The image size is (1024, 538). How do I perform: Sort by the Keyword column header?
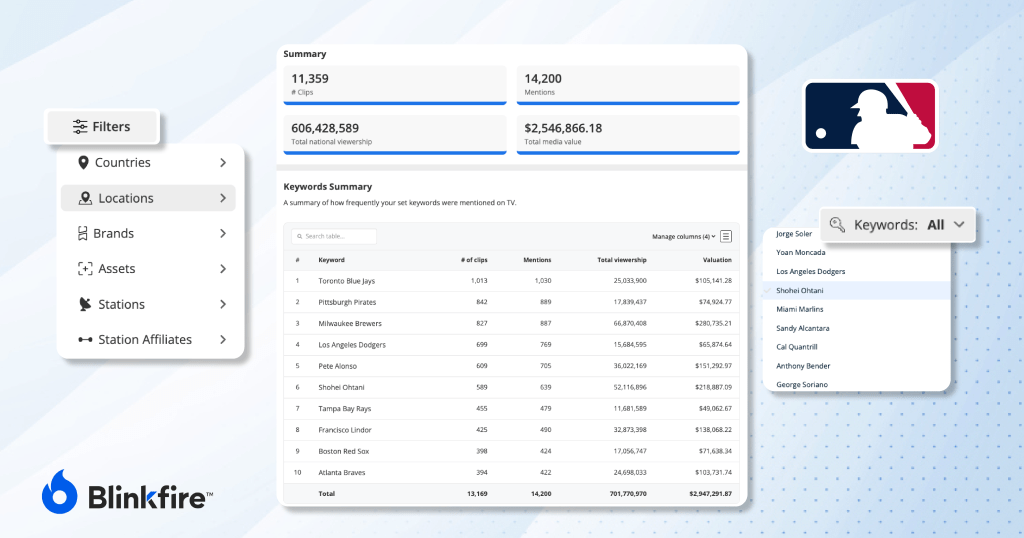(331, 260)
